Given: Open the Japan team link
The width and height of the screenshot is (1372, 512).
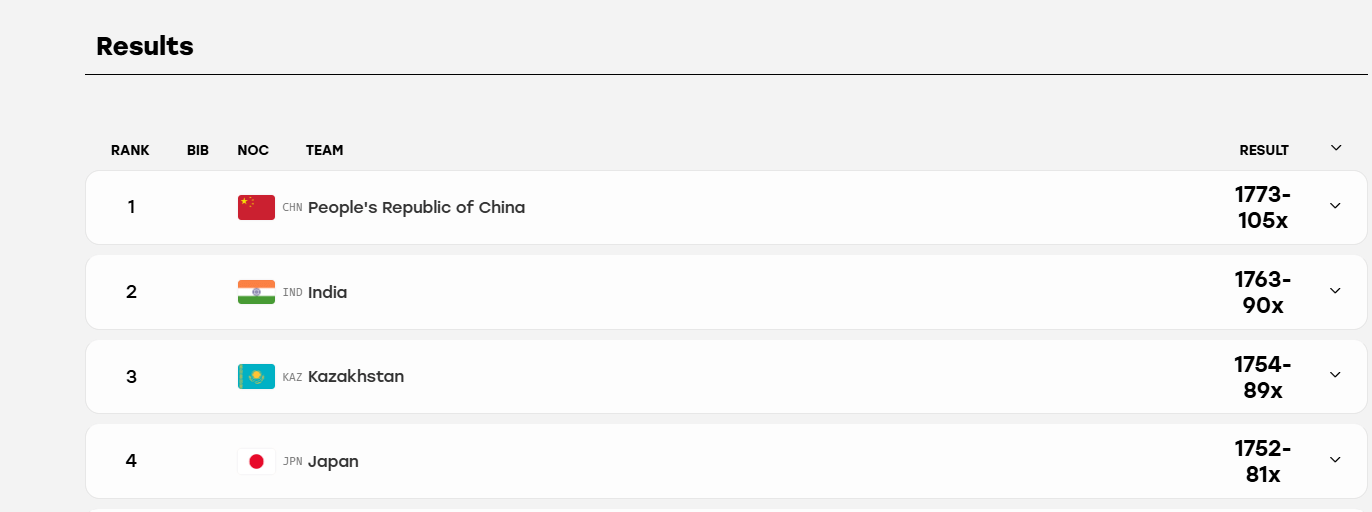Looking at the screenshot, I should click(333, 461).
